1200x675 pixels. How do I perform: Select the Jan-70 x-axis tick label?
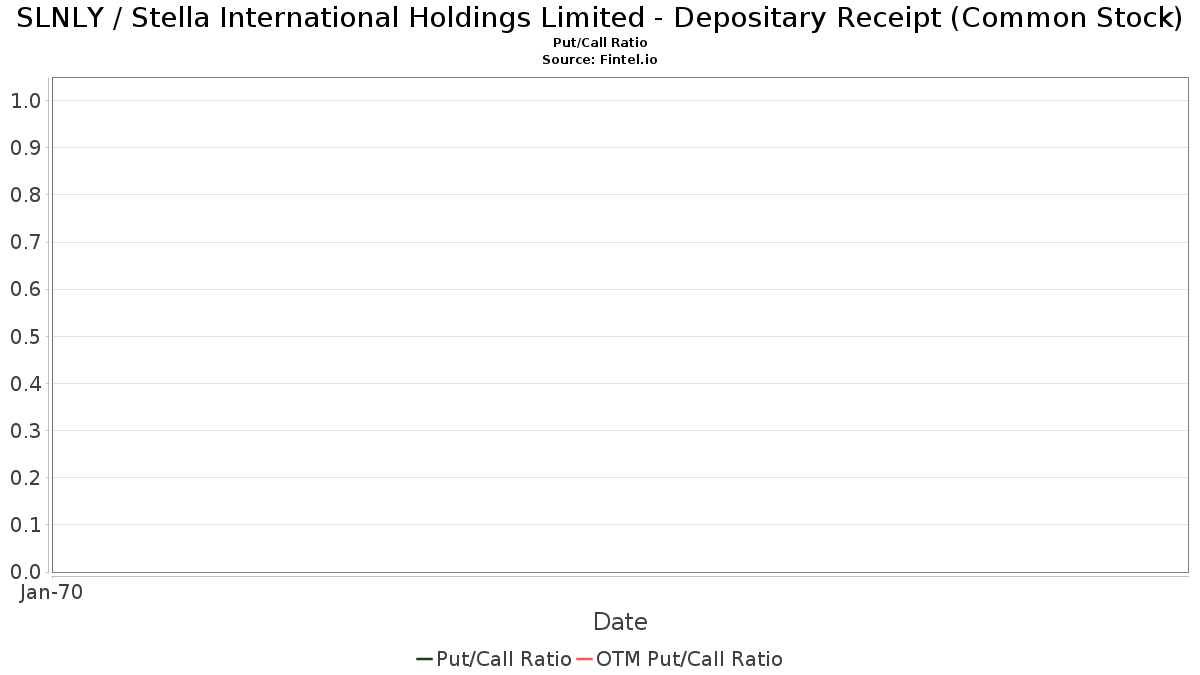(x=51, y=592)
